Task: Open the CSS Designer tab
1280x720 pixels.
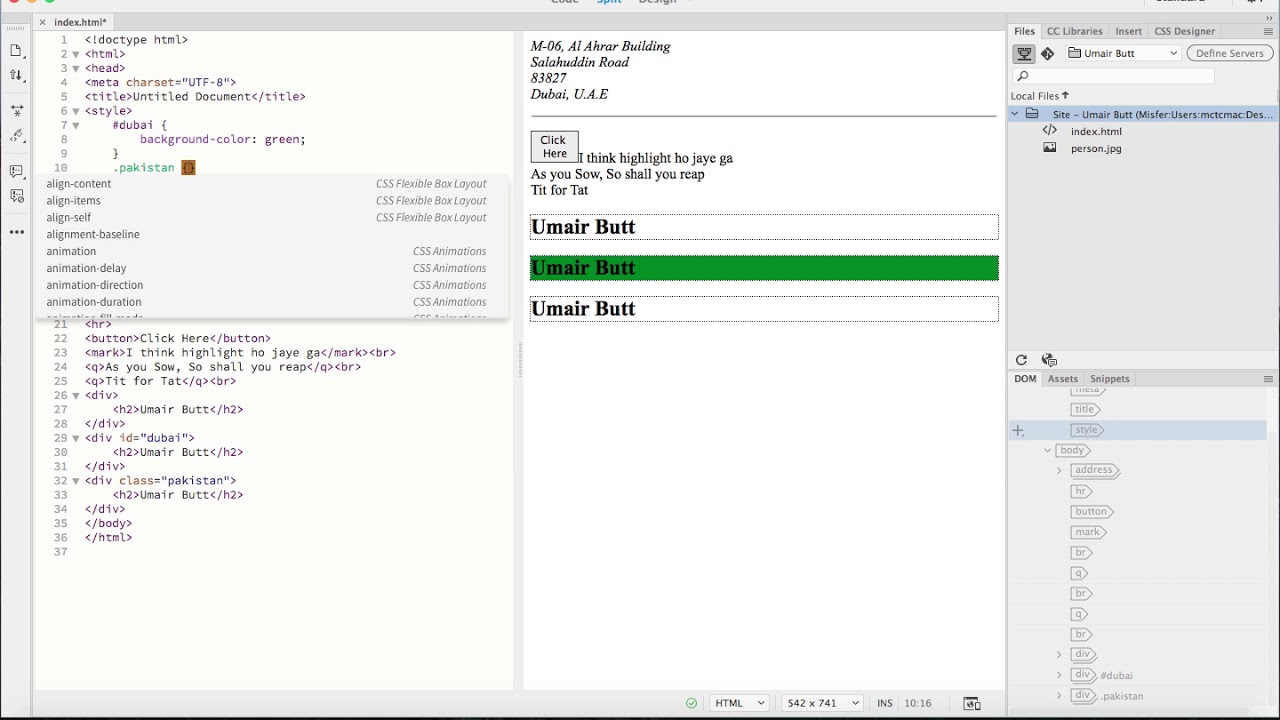Action: pos(1184,31)
